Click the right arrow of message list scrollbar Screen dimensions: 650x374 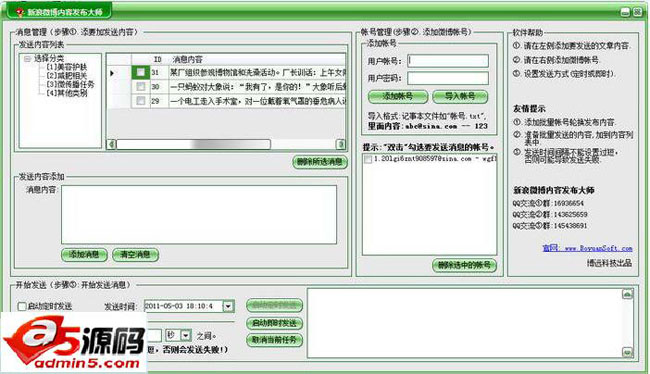[x=341, y=144]
